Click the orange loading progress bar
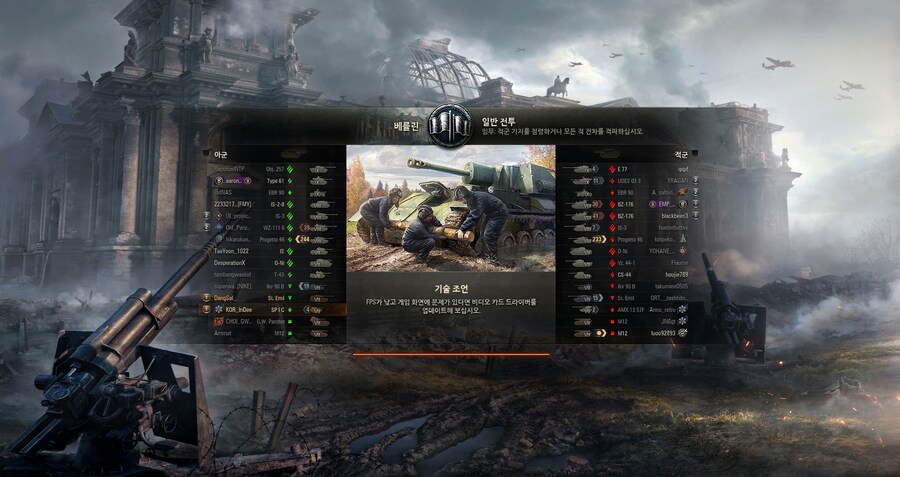This screenshot has height=477, width=900. click(x=451, y=355)
